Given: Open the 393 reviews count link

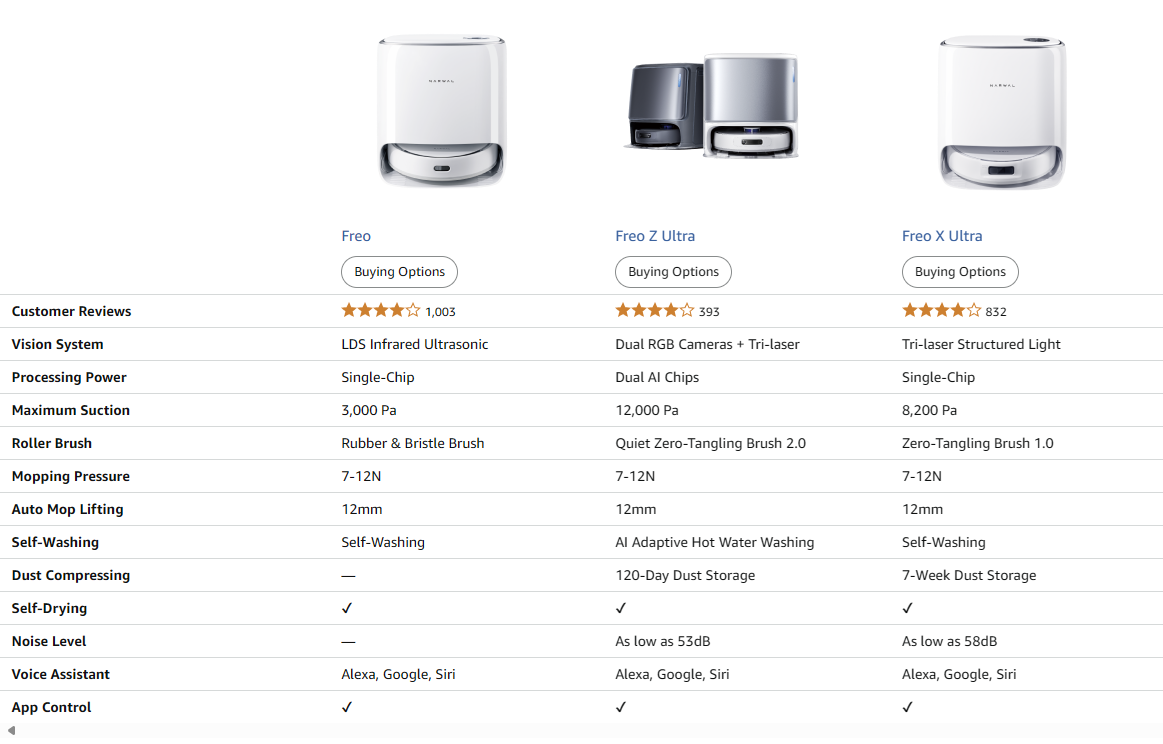Looking at the screenshot, I should [709, 312].
